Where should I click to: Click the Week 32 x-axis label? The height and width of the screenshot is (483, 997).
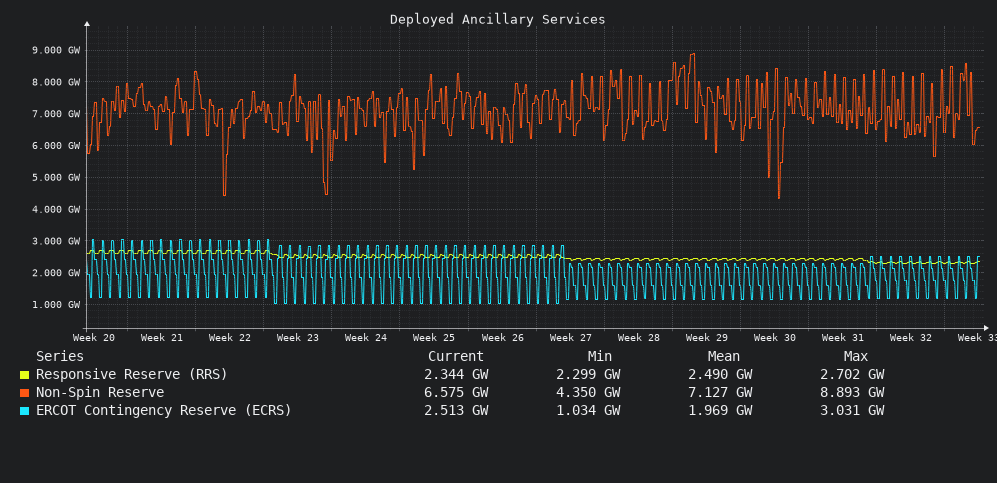coord(911,337)
